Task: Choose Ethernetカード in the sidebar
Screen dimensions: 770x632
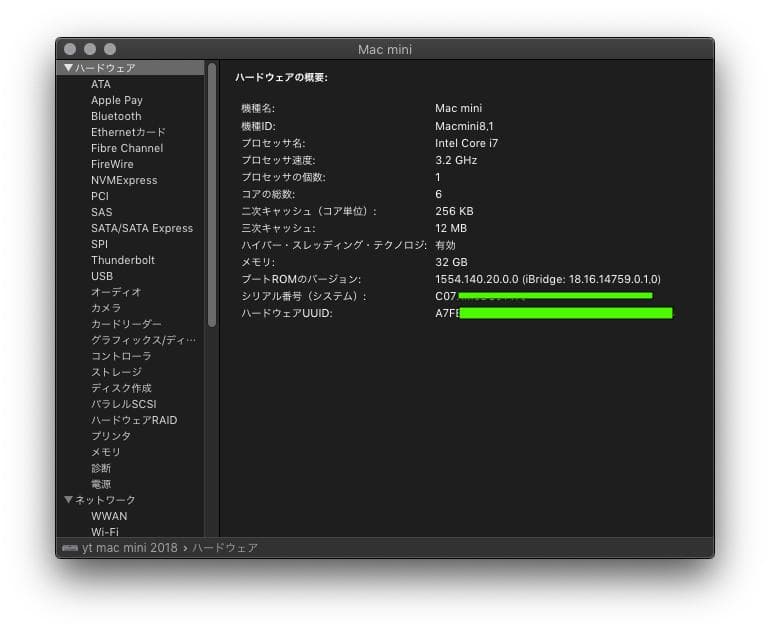Action: [128, 132]
